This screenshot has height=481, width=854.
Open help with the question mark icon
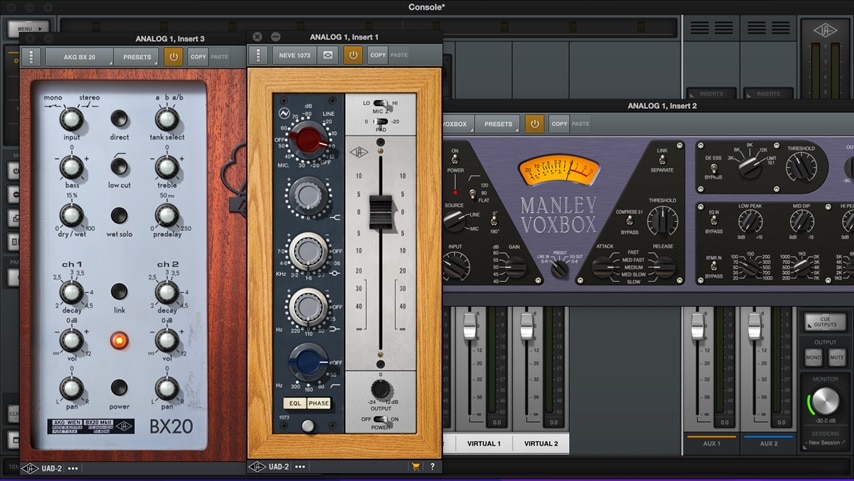tap(432, 467)
